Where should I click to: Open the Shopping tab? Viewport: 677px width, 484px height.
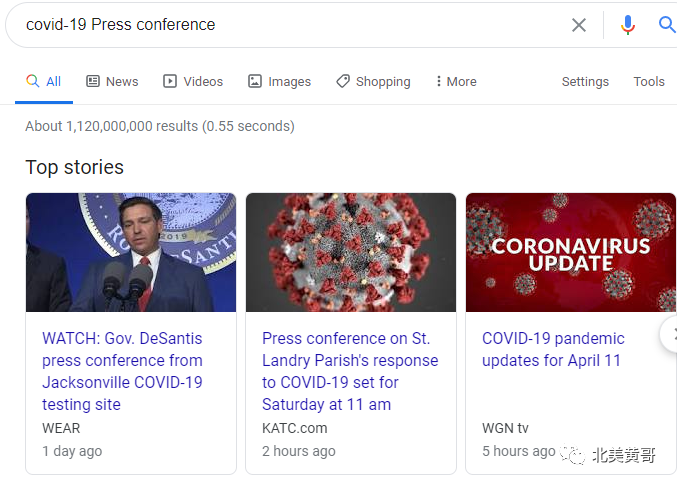(373, 81)
